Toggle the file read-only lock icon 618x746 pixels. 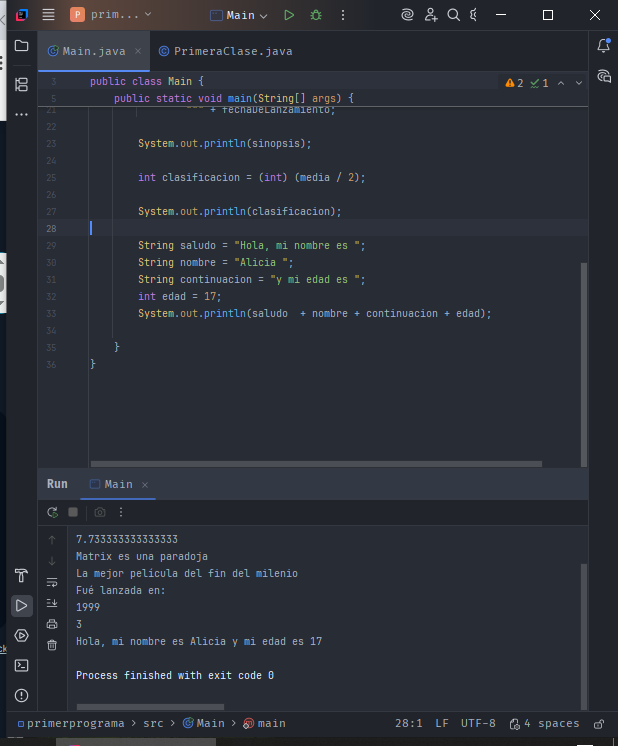pyautogui.click(x=599, y=723)
